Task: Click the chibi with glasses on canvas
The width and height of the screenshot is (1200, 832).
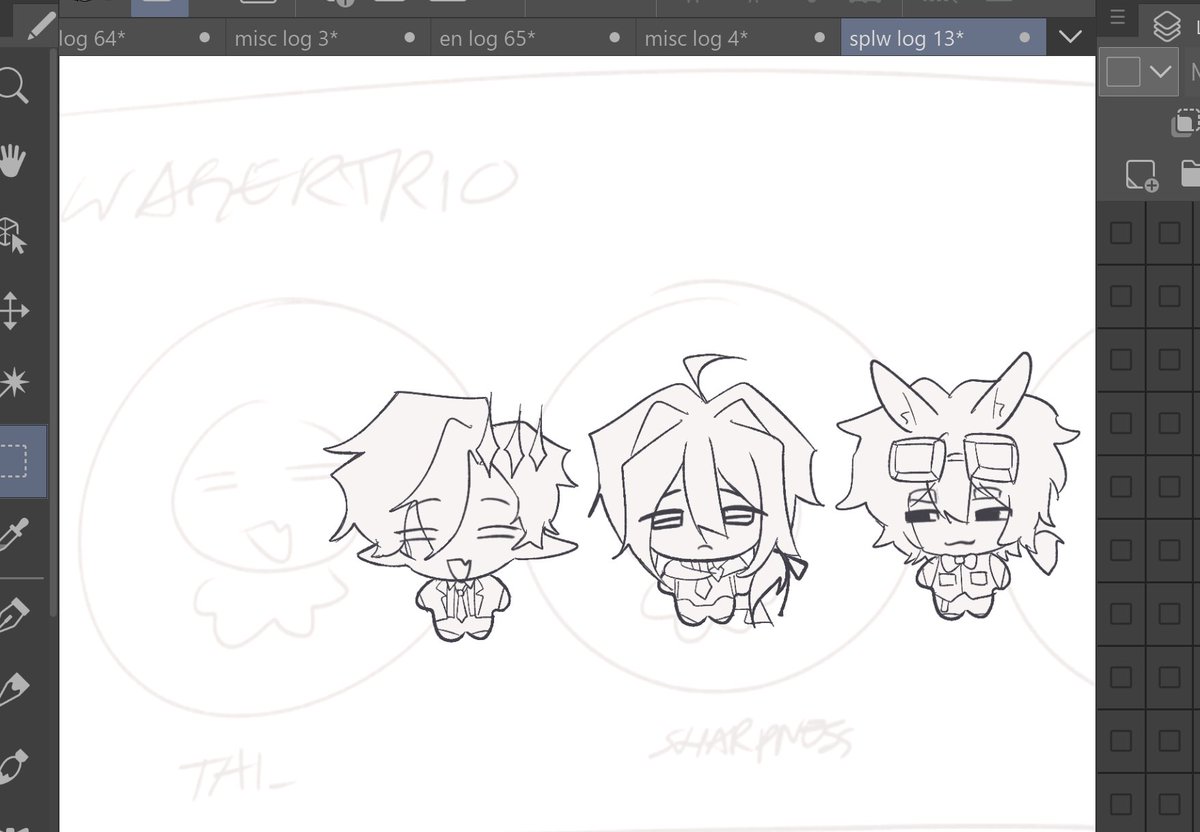Action: [958, 487]
